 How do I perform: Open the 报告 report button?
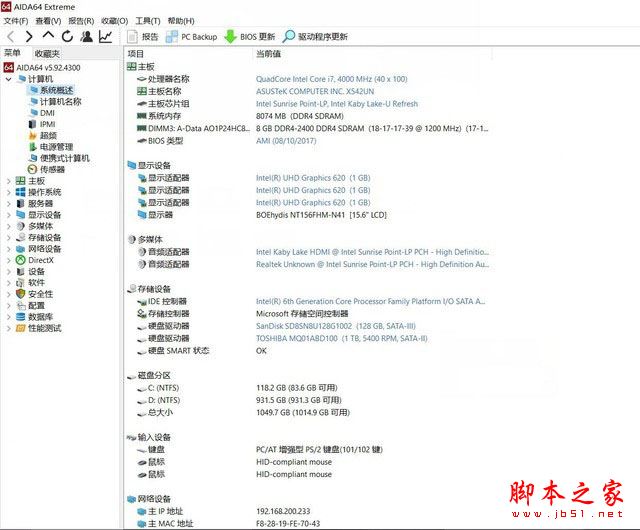click(142, 37)
